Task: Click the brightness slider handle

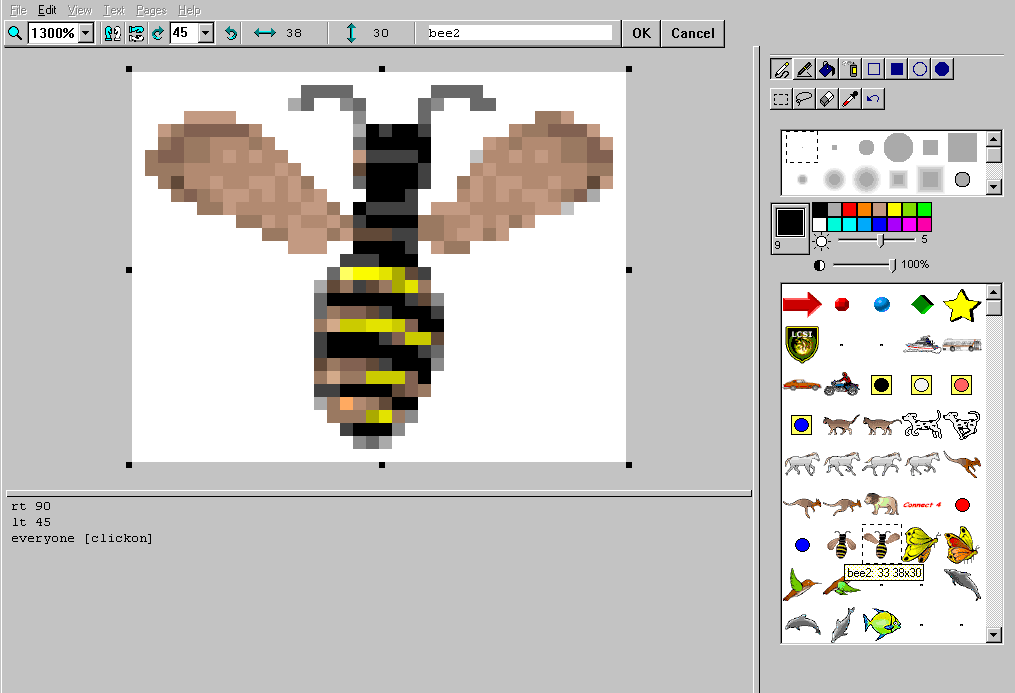Action: pos(880,240)
